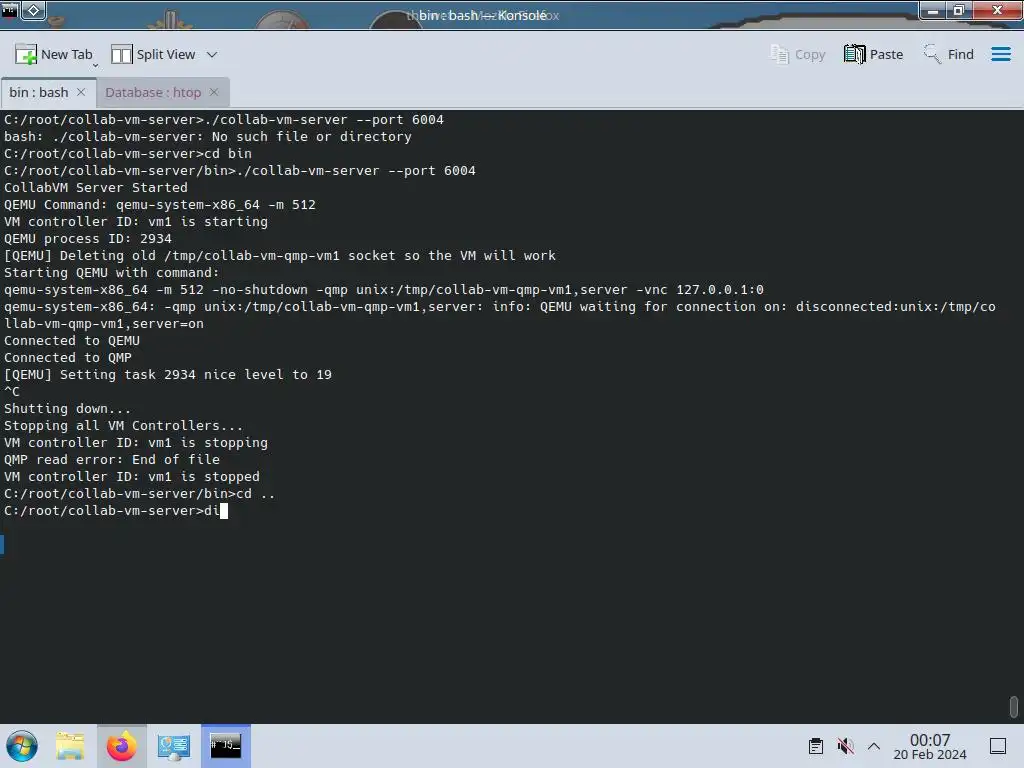This screenshot has width=1024, height=768.
Task: Click the Split View button
Action: coord(153,55)
